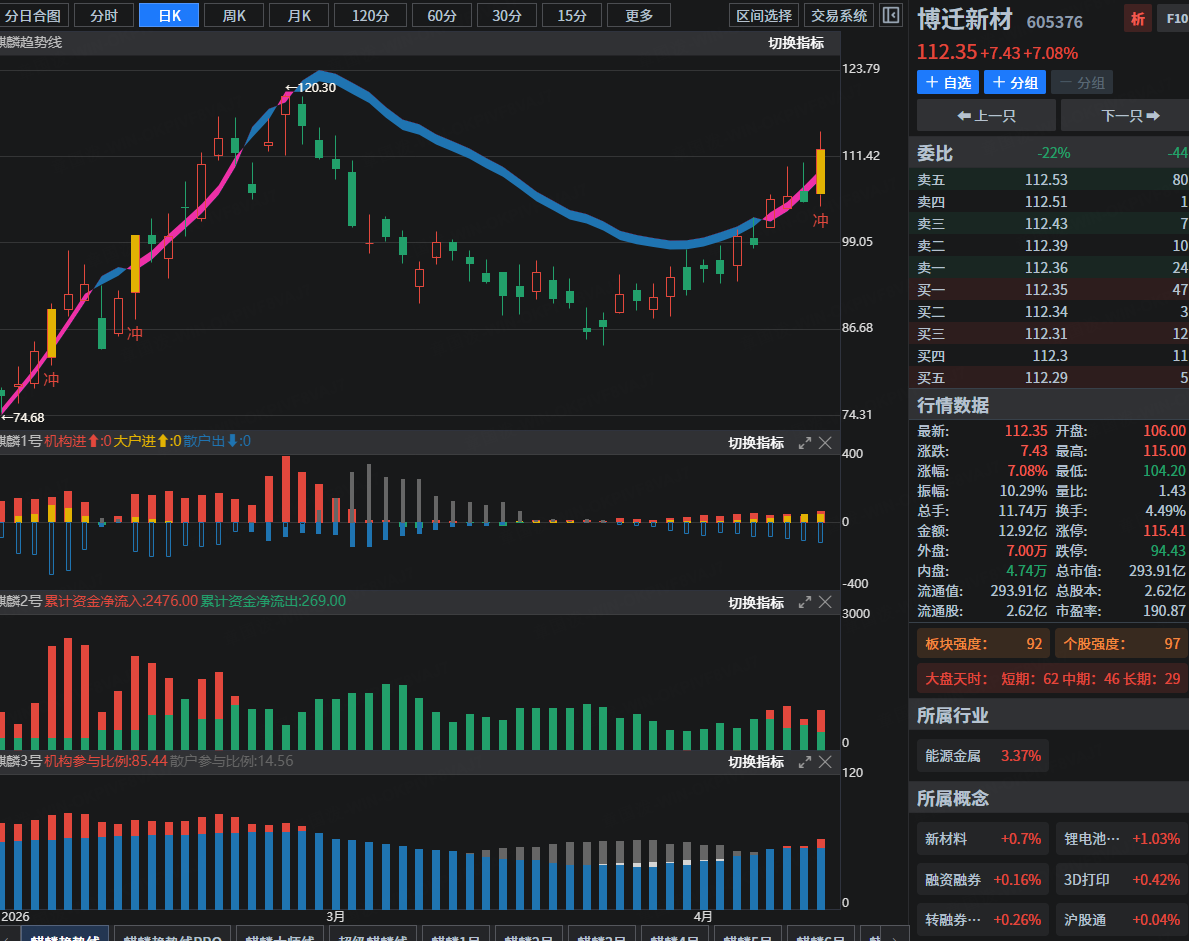Open 切换指标 for 麒麟2号 panel
Screen dimensions: 1189x941
pos(756,602)
